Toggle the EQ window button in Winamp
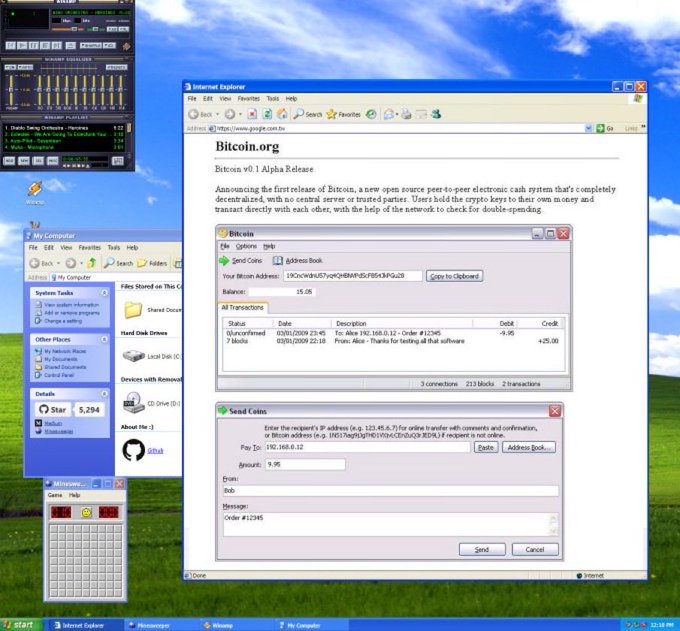680x631 pixels. (112, 29)
